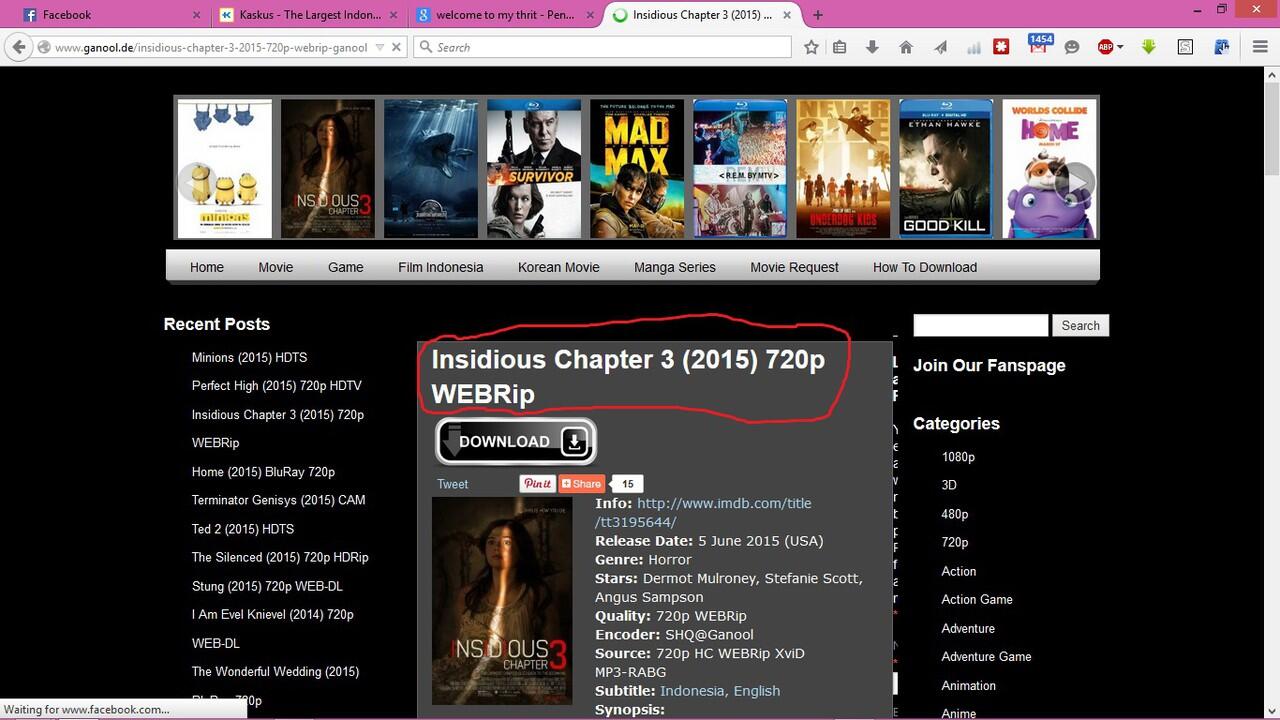This screenshot has width=1280, height=720.
Task: Click the address bar URL field
Action: point(211,47)
